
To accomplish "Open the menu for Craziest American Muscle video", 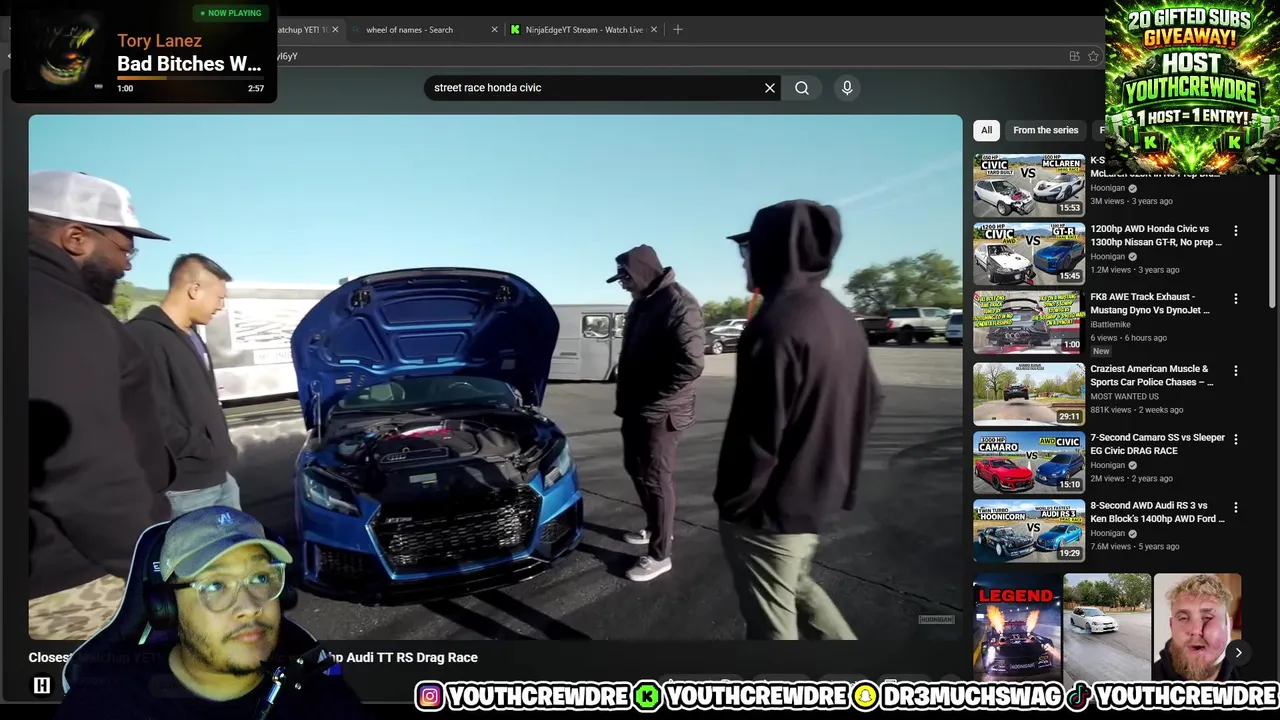I will pyautogui.click(x=1236, y=371).
